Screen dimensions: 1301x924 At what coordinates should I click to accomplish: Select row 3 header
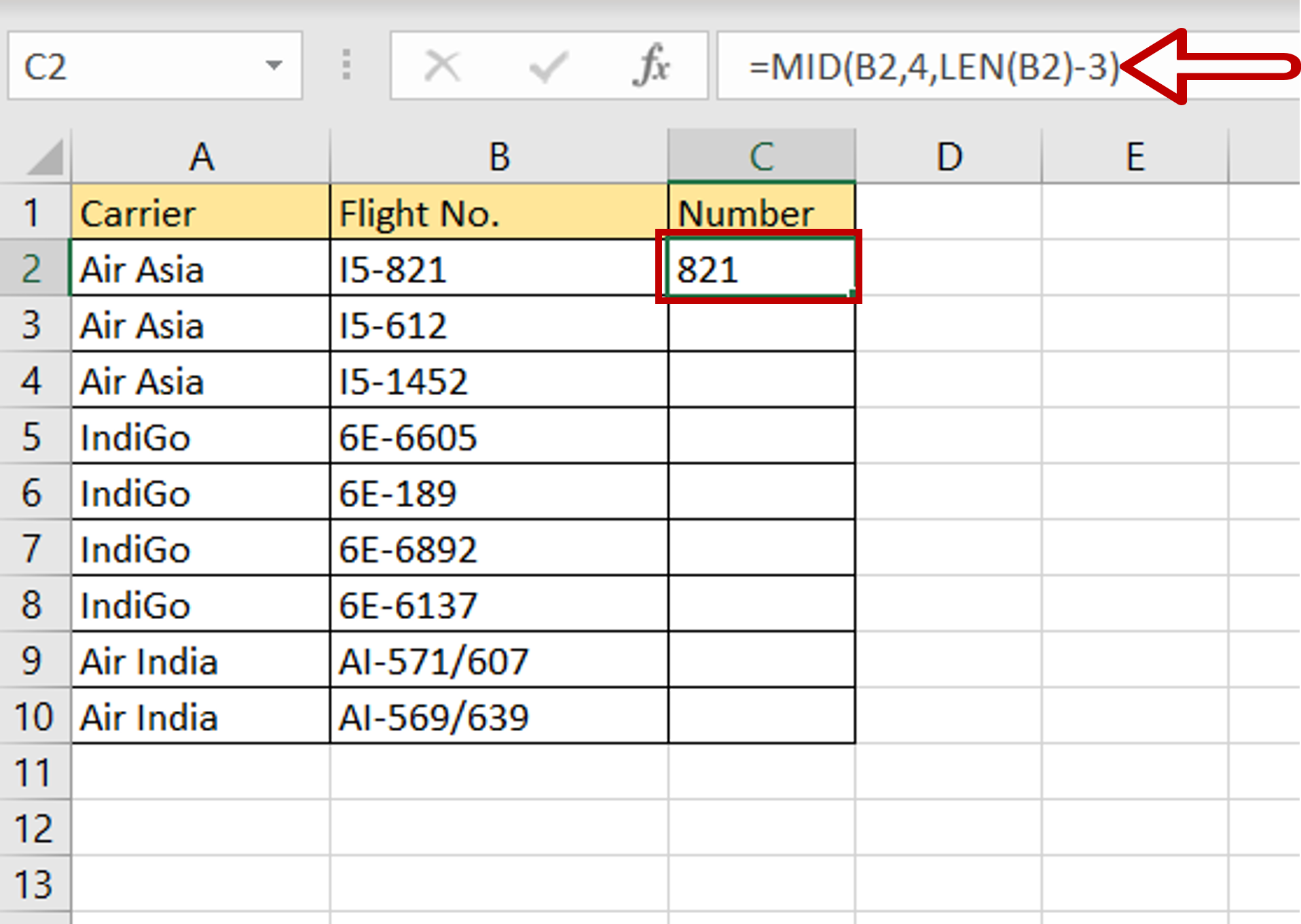coord(34,324)
